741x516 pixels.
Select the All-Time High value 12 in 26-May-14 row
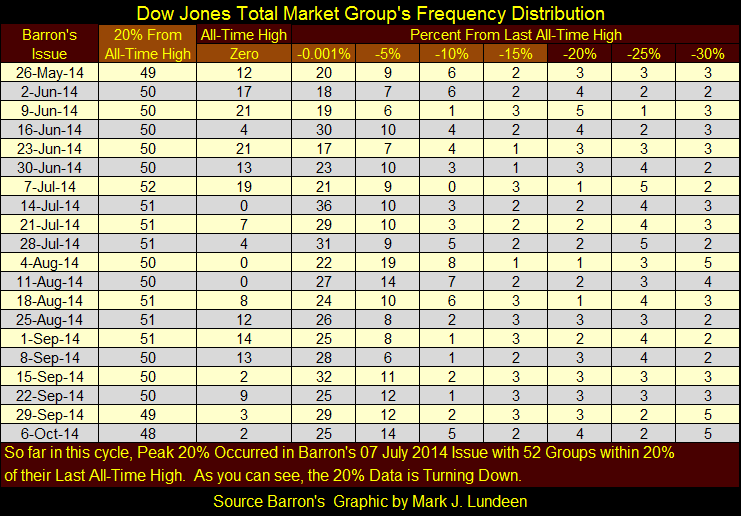pyautogui.click(x=244, y=72)
